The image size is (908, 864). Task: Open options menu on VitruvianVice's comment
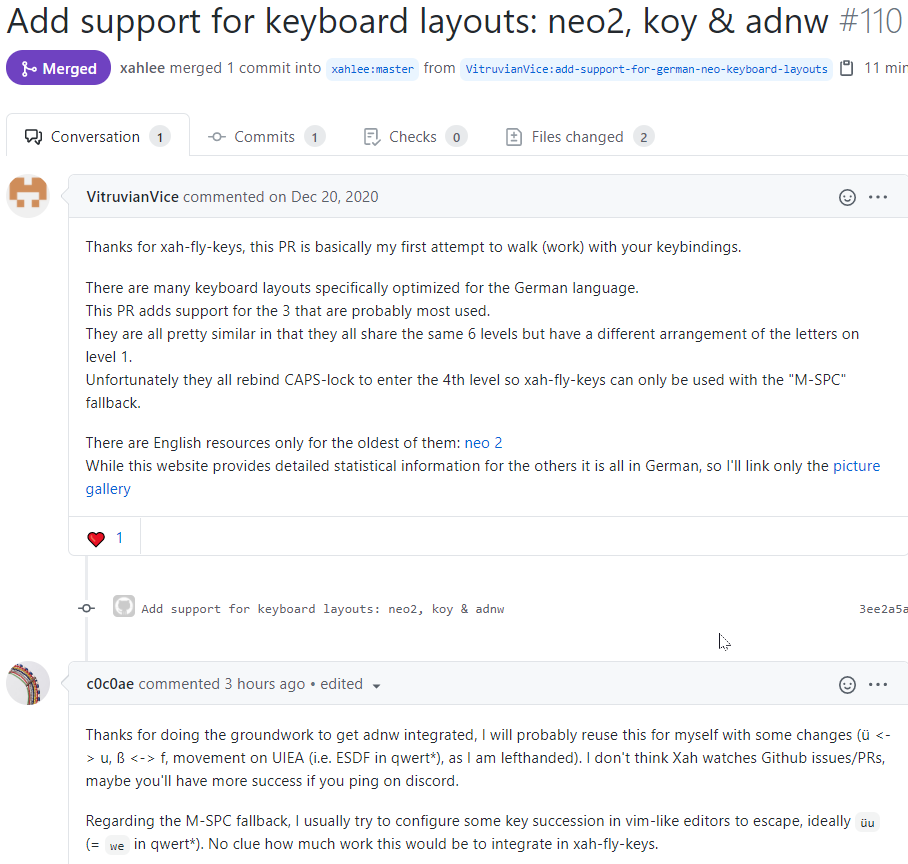[878, 197]
